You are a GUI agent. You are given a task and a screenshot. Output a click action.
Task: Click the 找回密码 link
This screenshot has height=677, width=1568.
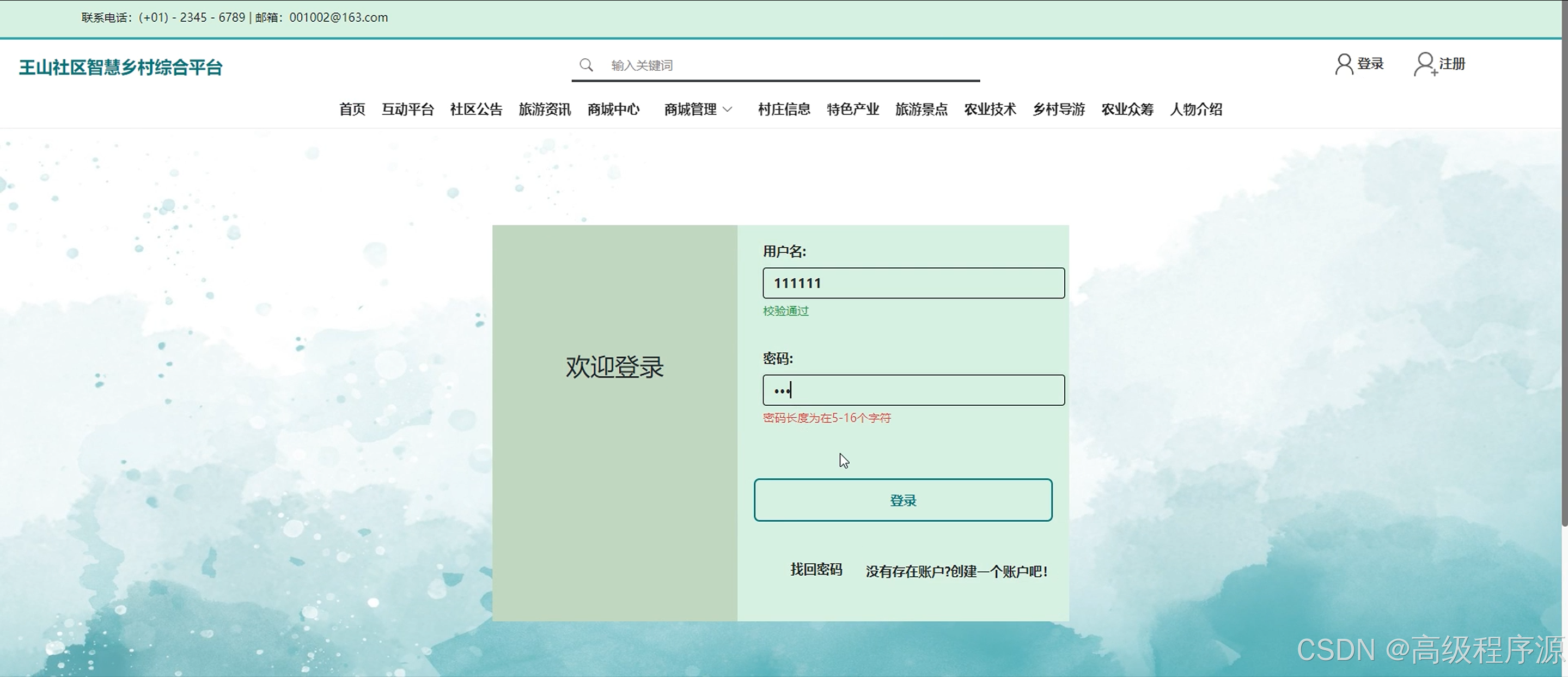tap(816, 570)
